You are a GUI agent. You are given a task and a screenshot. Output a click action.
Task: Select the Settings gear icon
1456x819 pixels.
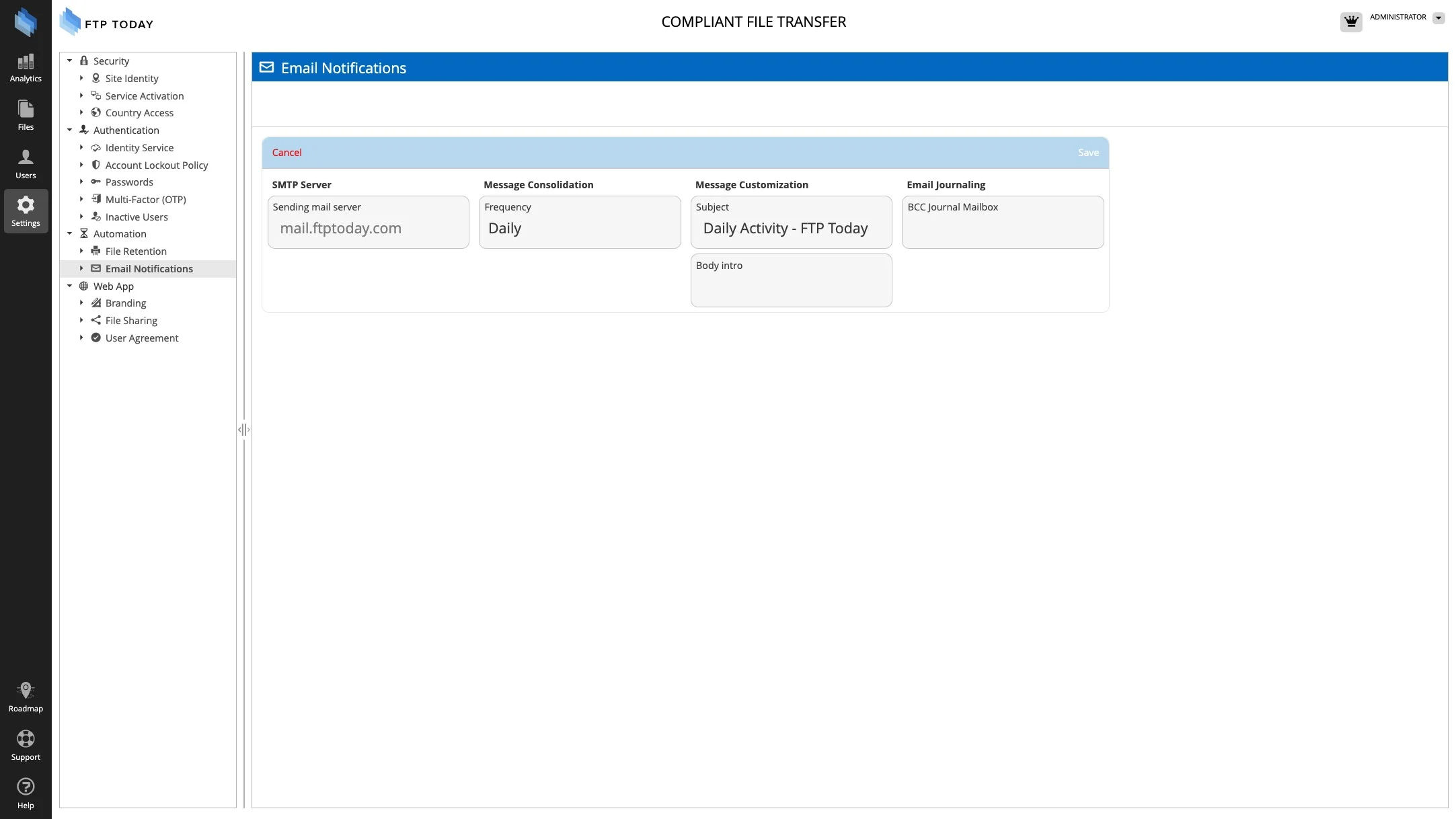26,210
